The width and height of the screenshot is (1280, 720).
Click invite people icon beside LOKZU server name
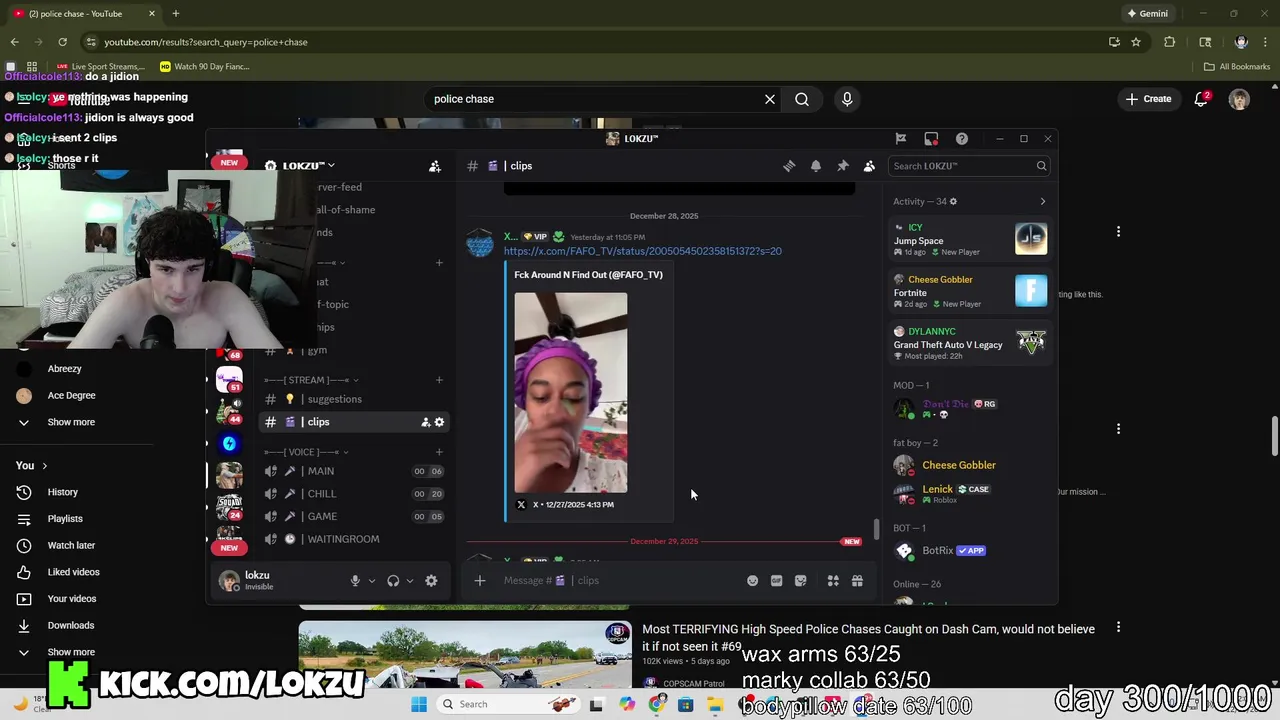tap(435, 166)
